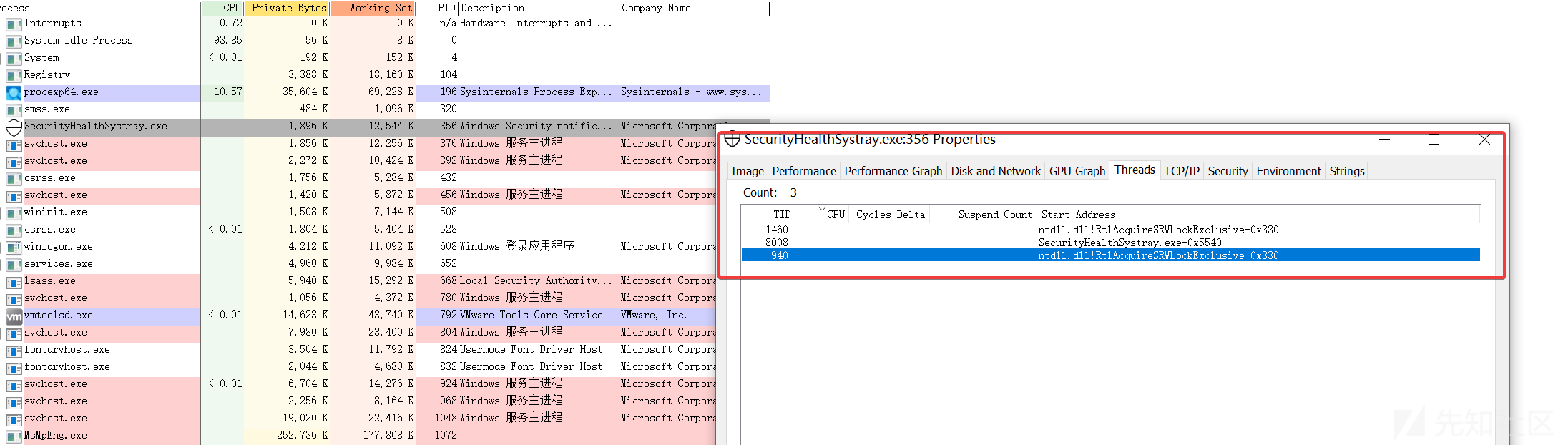Open the Performance Graph tab

click(893, 171)
